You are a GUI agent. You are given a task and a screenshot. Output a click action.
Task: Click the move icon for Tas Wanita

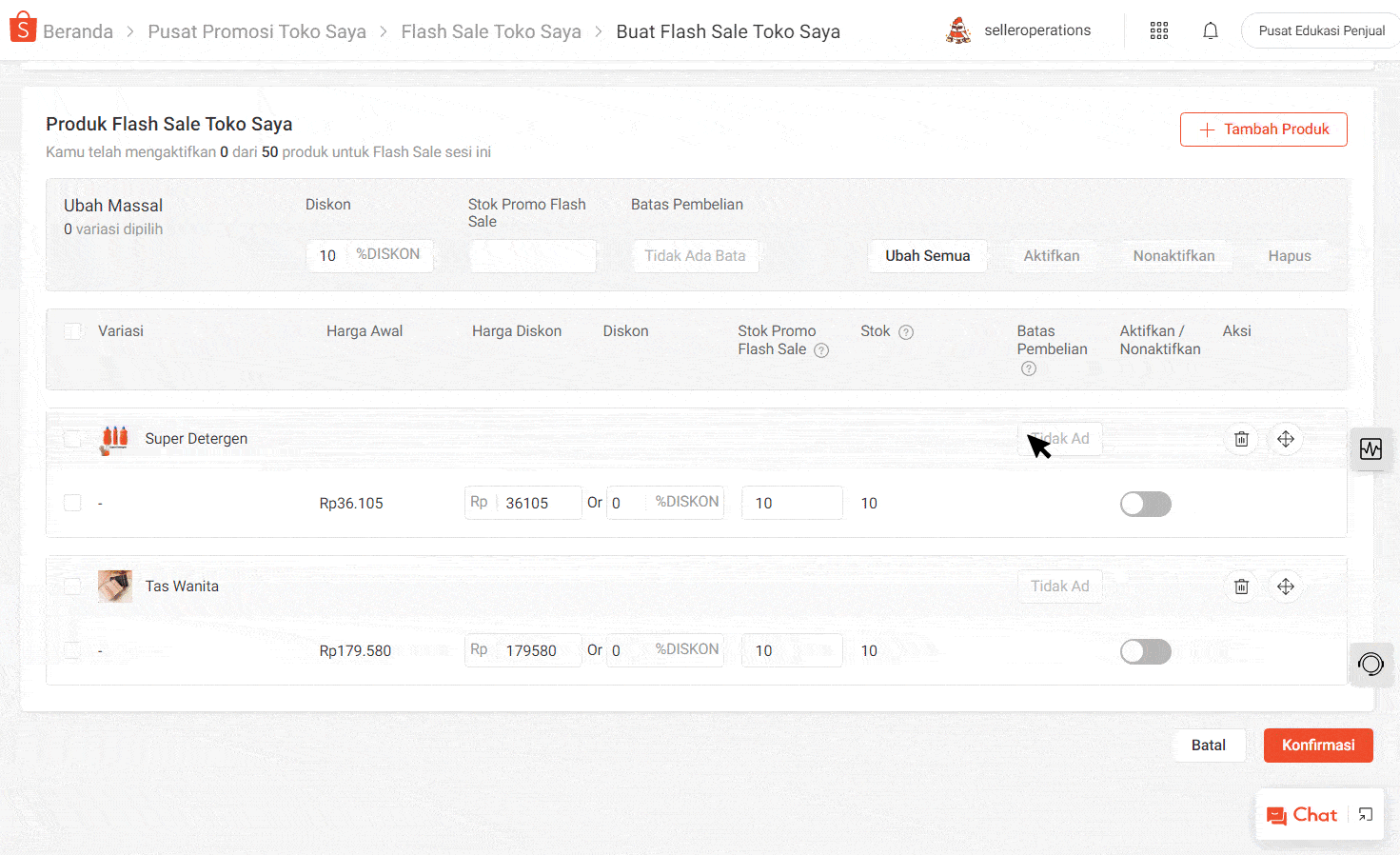tap(1285, 587)
